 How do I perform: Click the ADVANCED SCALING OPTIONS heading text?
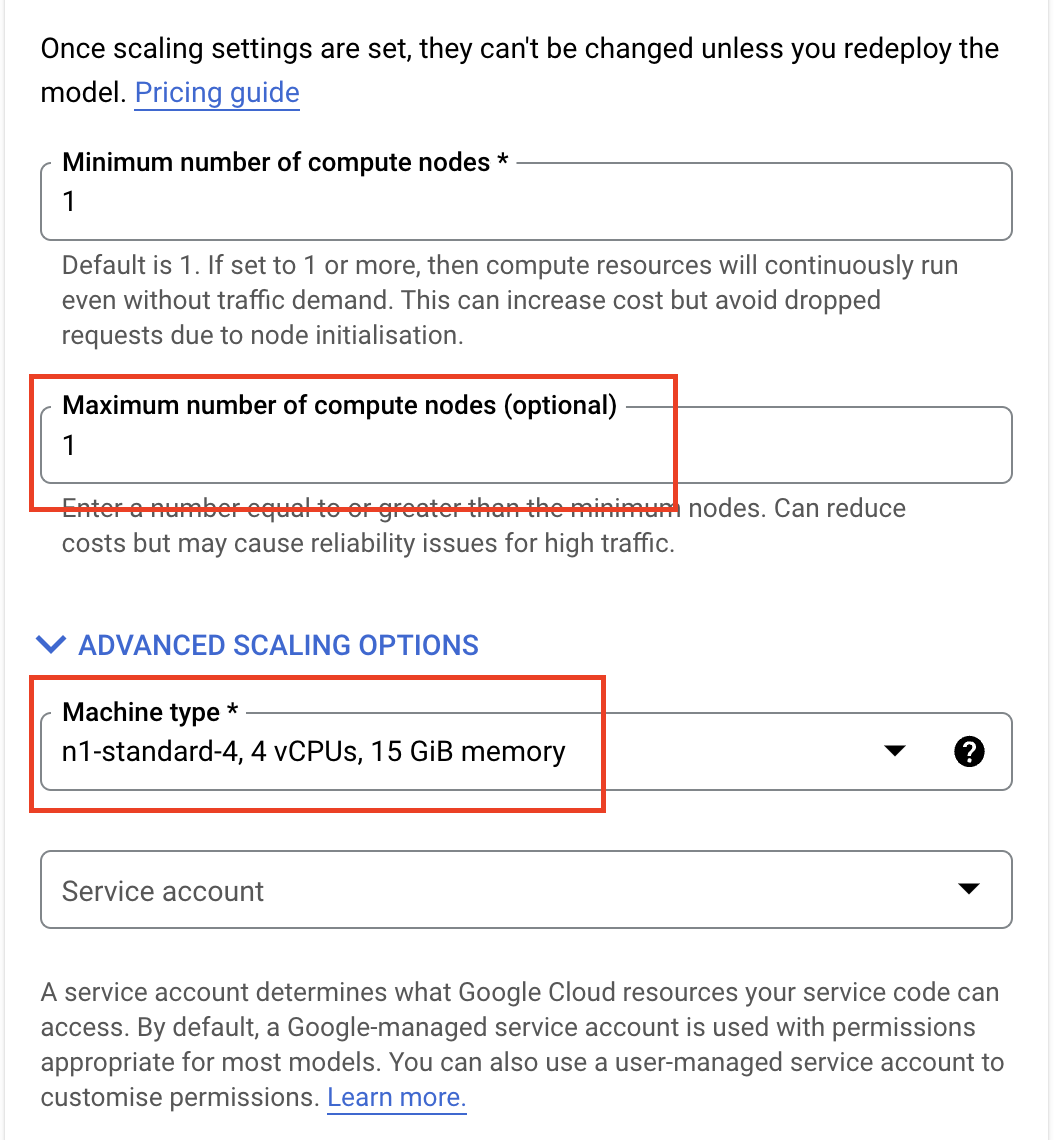pos(278,645)
